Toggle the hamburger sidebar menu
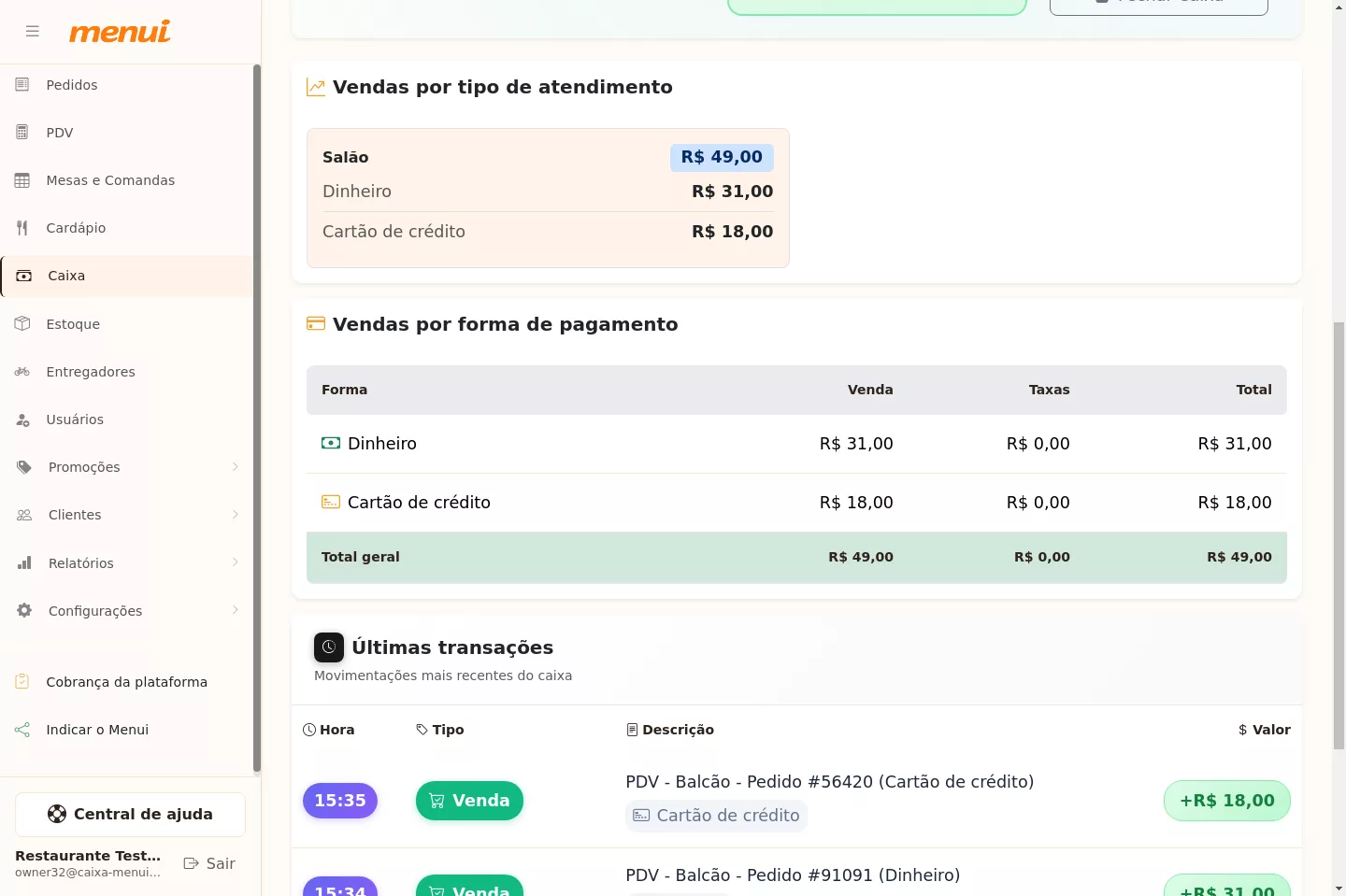 pos(33,31)
